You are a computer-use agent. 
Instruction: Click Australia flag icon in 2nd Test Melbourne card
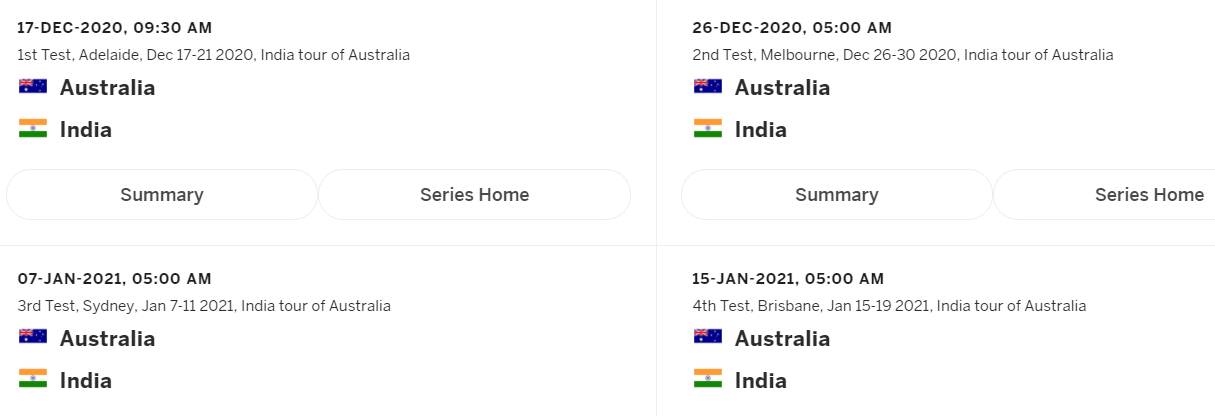[708, 87]
